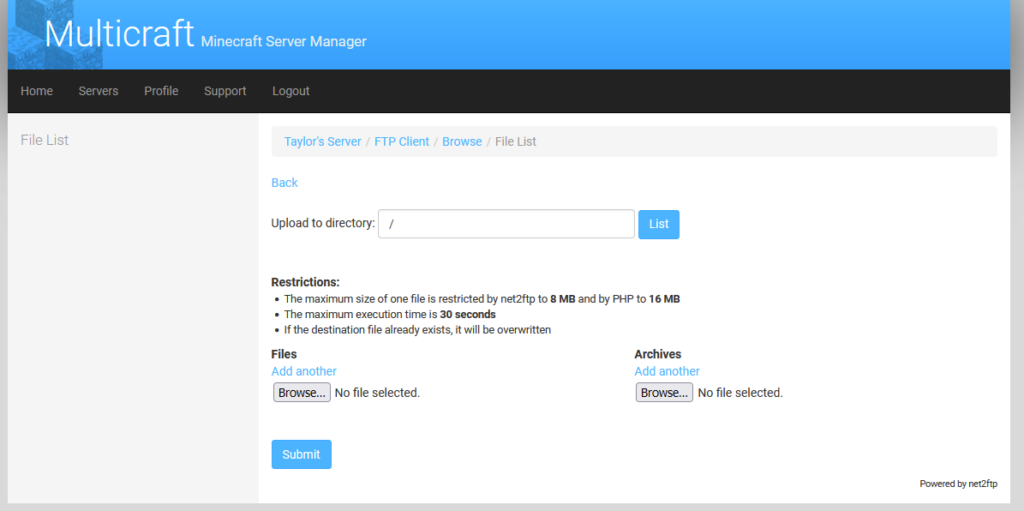
Task: Open the Browse breadcrumb link
Action: 462,142
